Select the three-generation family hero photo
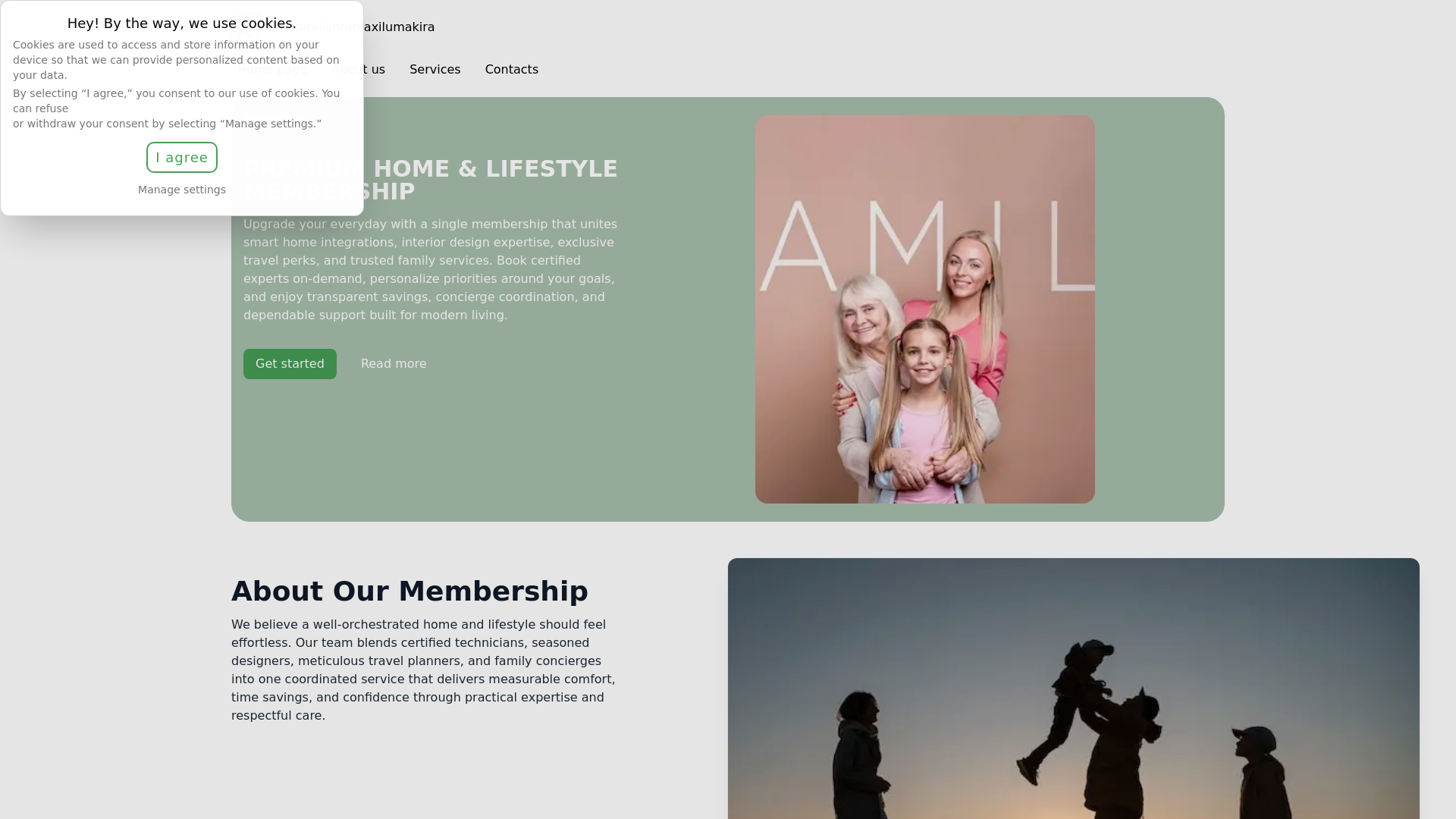1456x819 pixels. [x=925, y=309]
